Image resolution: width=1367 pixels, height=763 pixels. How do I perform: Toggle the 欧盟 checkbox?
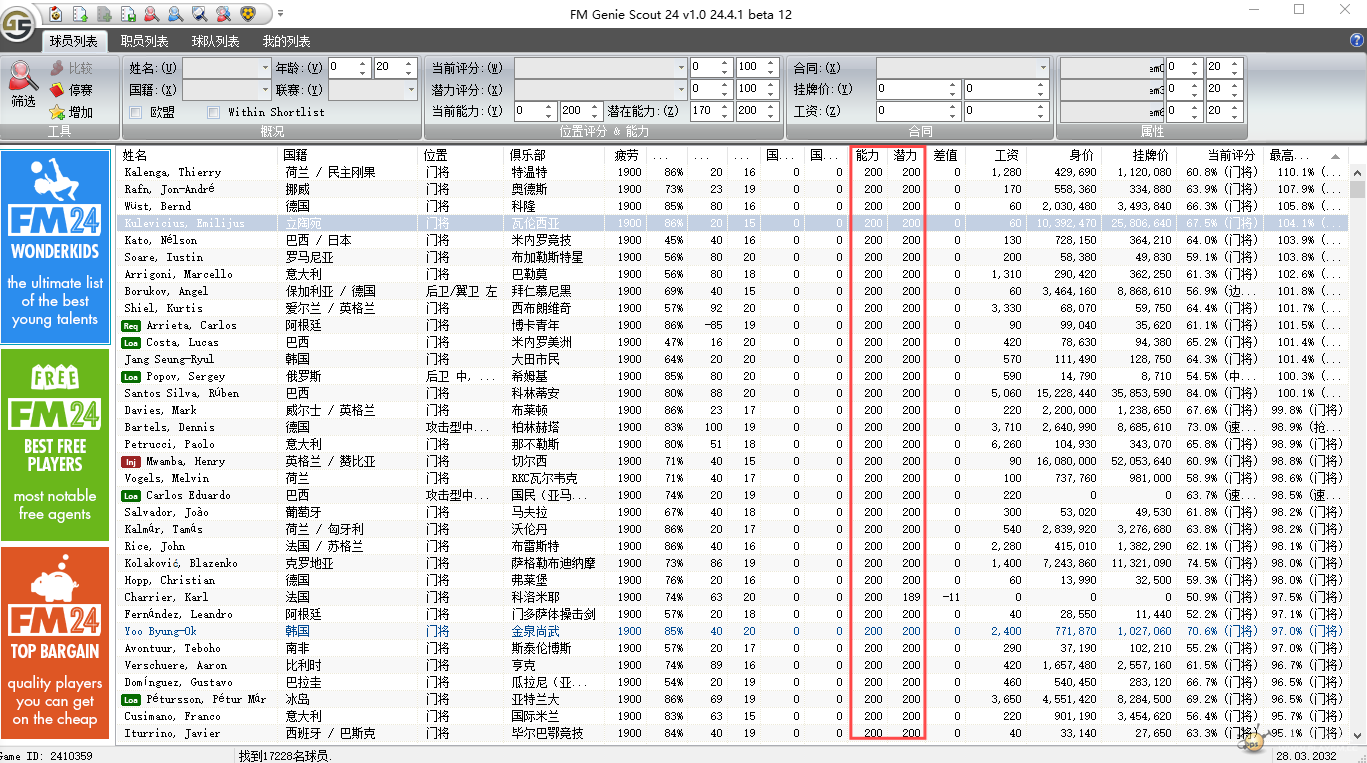(x=135, y=112)
